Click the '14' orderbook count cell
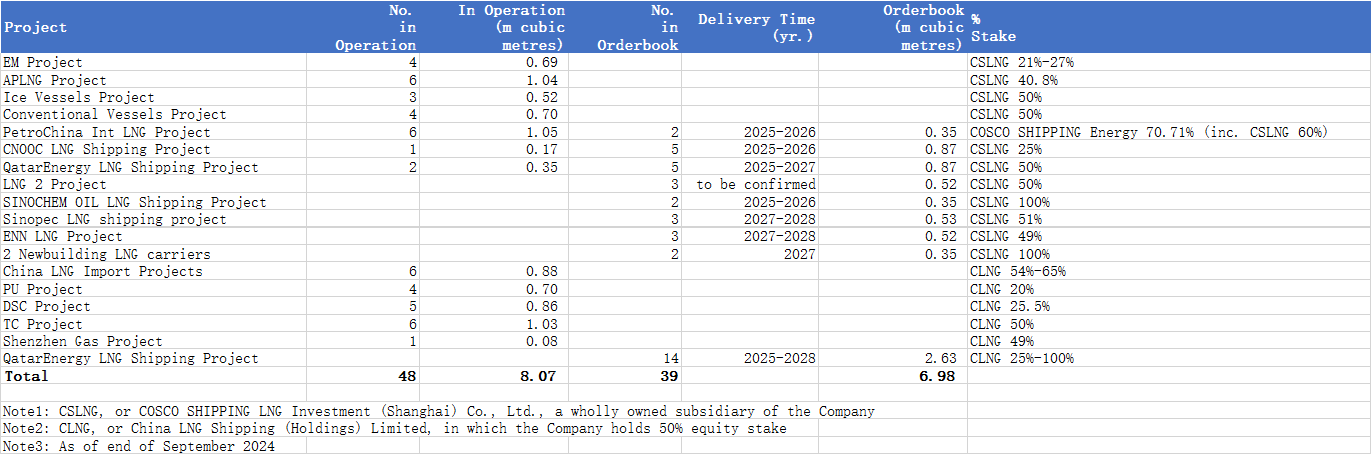The height and width of the screenshot is (455, 1372). (624, 358)
